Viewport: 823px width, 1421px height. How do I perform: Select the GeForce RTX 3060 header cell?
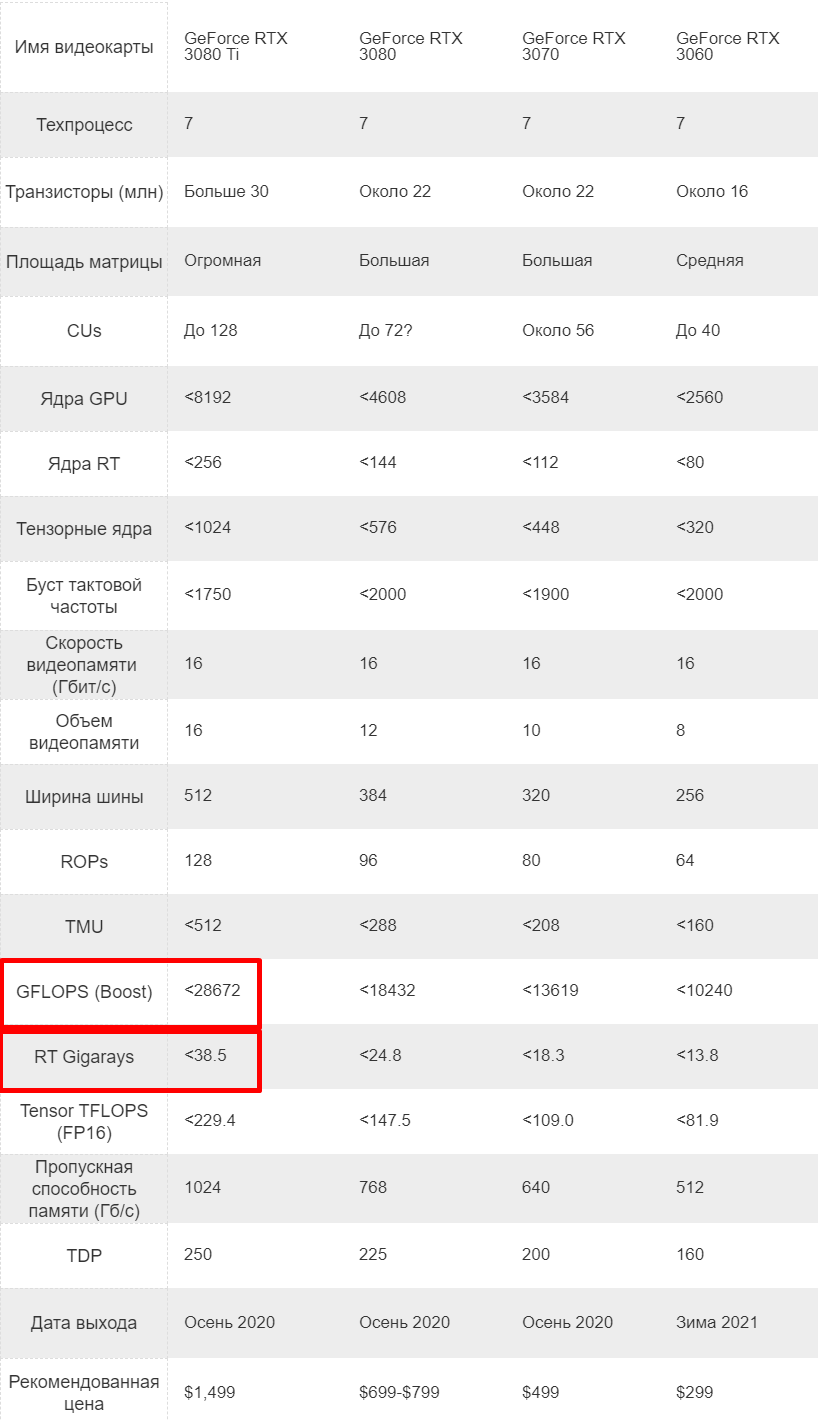tap(728, 46)
